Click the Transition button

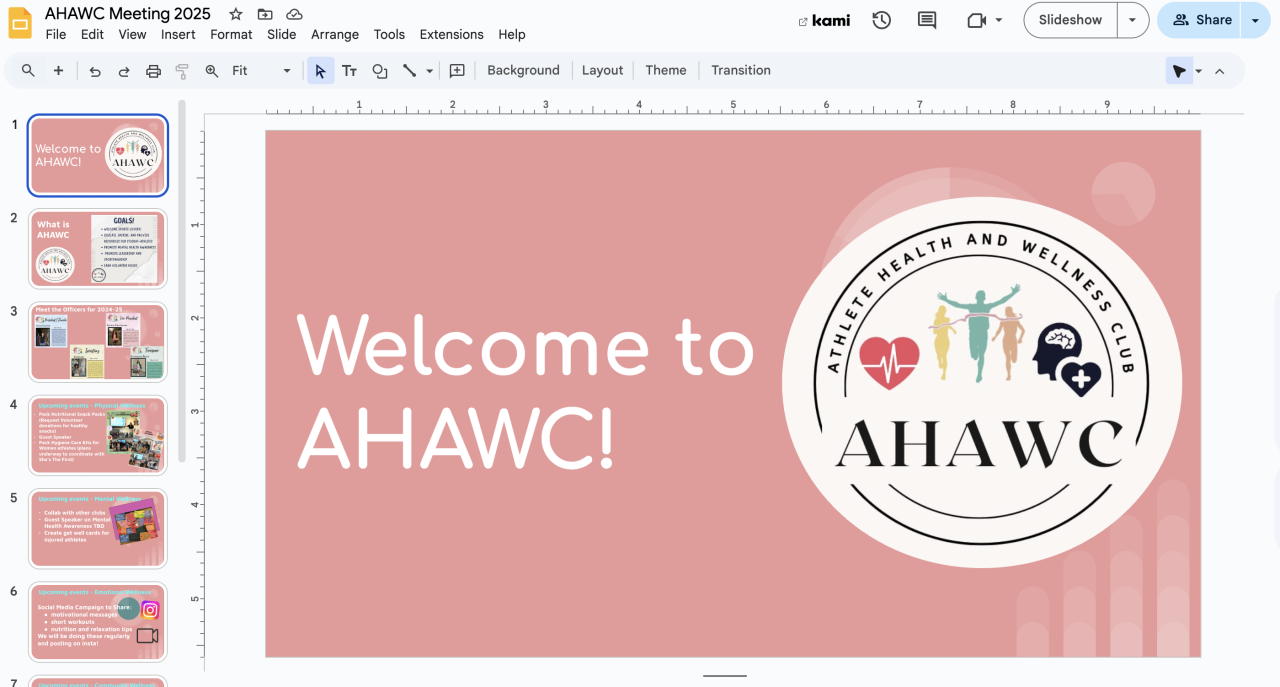coord(741,70)
